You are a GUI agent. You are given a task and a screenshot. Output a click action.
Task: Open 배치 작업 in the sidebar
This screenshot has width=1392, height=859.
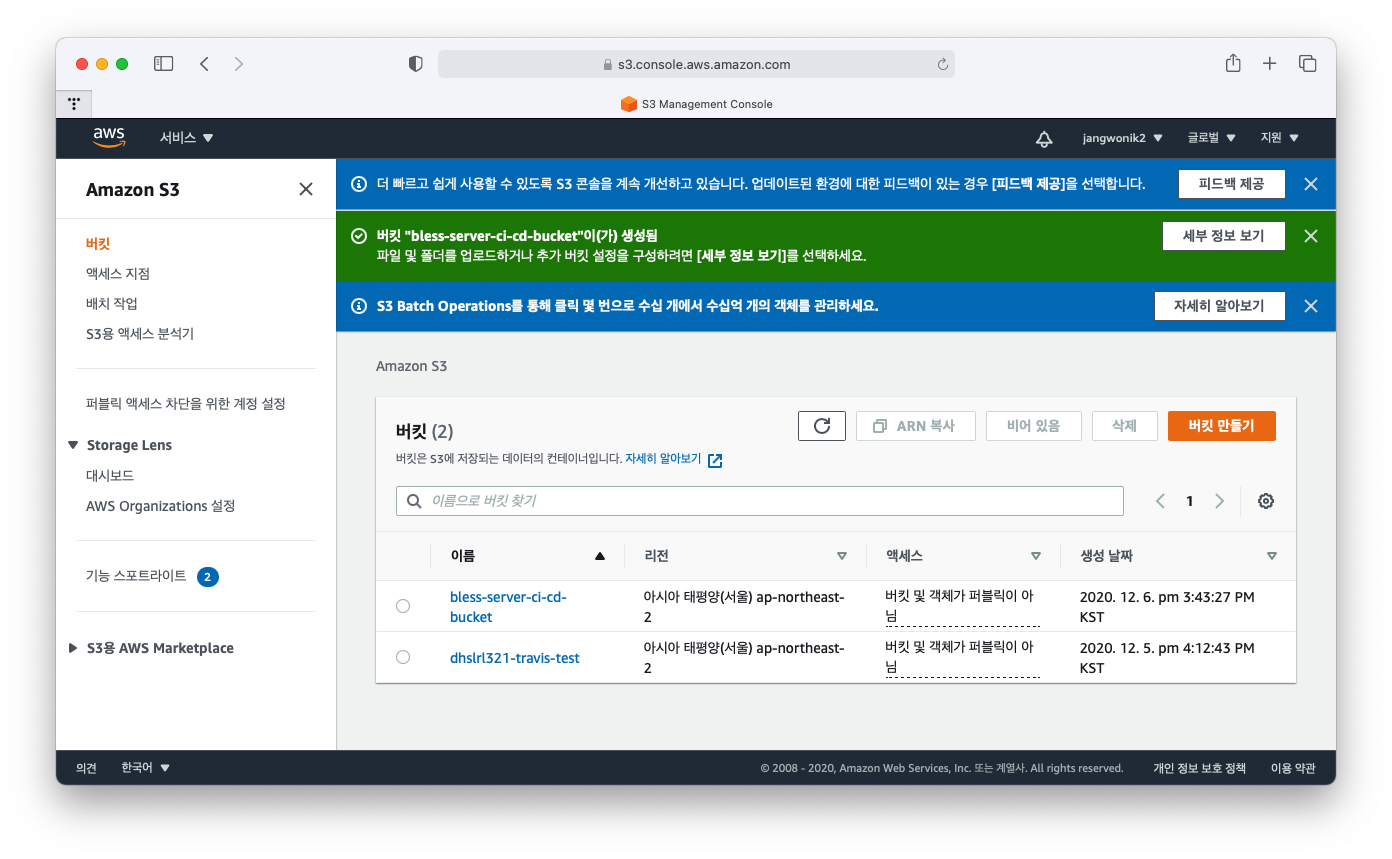[112, 303]
